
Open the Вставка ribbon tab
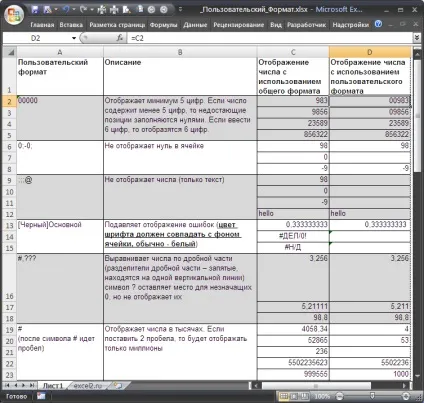71,25
